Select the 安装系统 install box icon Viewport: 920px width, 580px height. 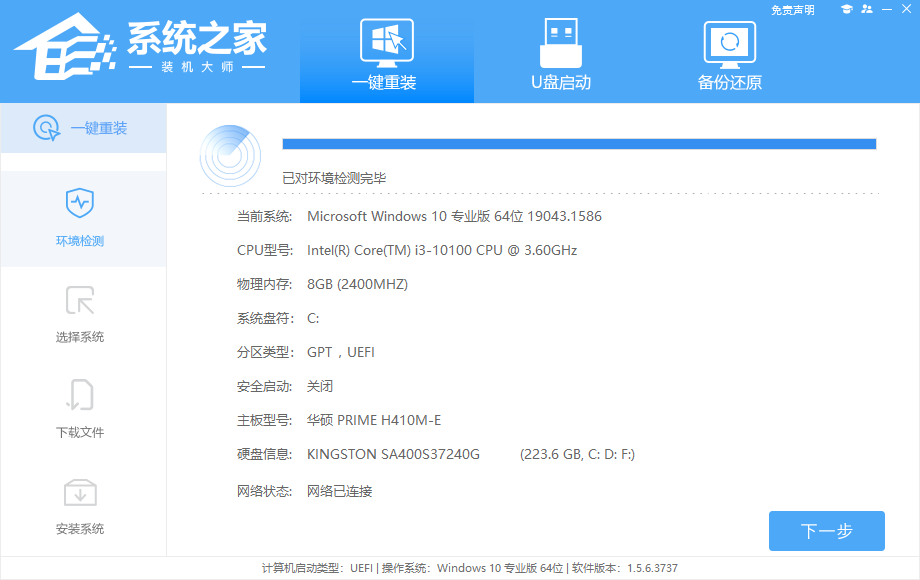pos(80,492)
